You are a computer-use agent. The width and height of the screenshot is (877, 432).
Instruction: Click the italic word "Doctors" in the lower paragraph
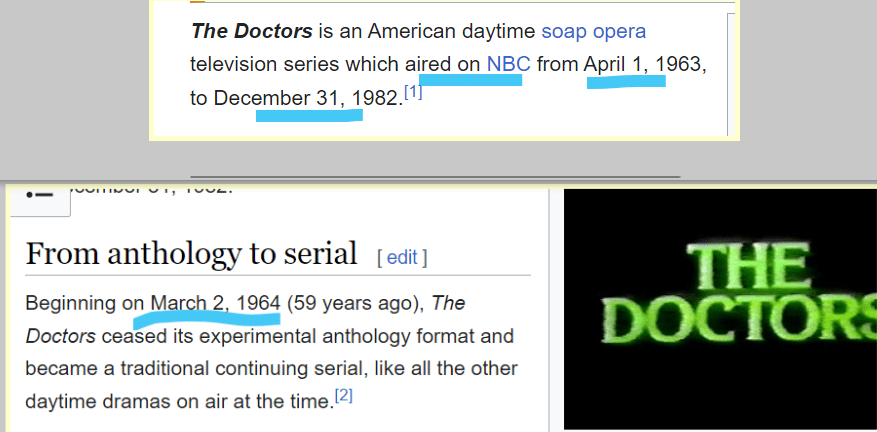tap(59, 335)
